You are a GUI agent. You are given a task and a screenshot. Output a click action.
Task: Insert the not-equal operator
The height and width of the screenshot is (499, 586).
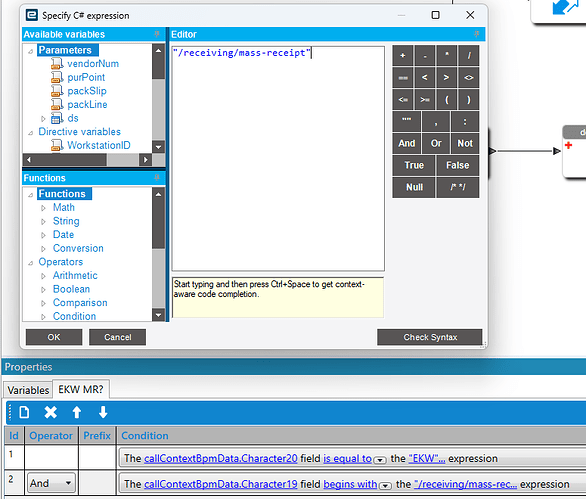tap(469, 78)
